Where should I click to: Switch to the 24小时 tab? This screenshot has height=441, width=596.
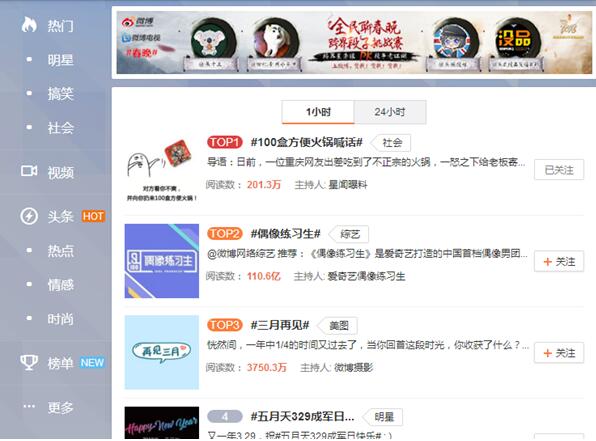[x=390, y=112]
